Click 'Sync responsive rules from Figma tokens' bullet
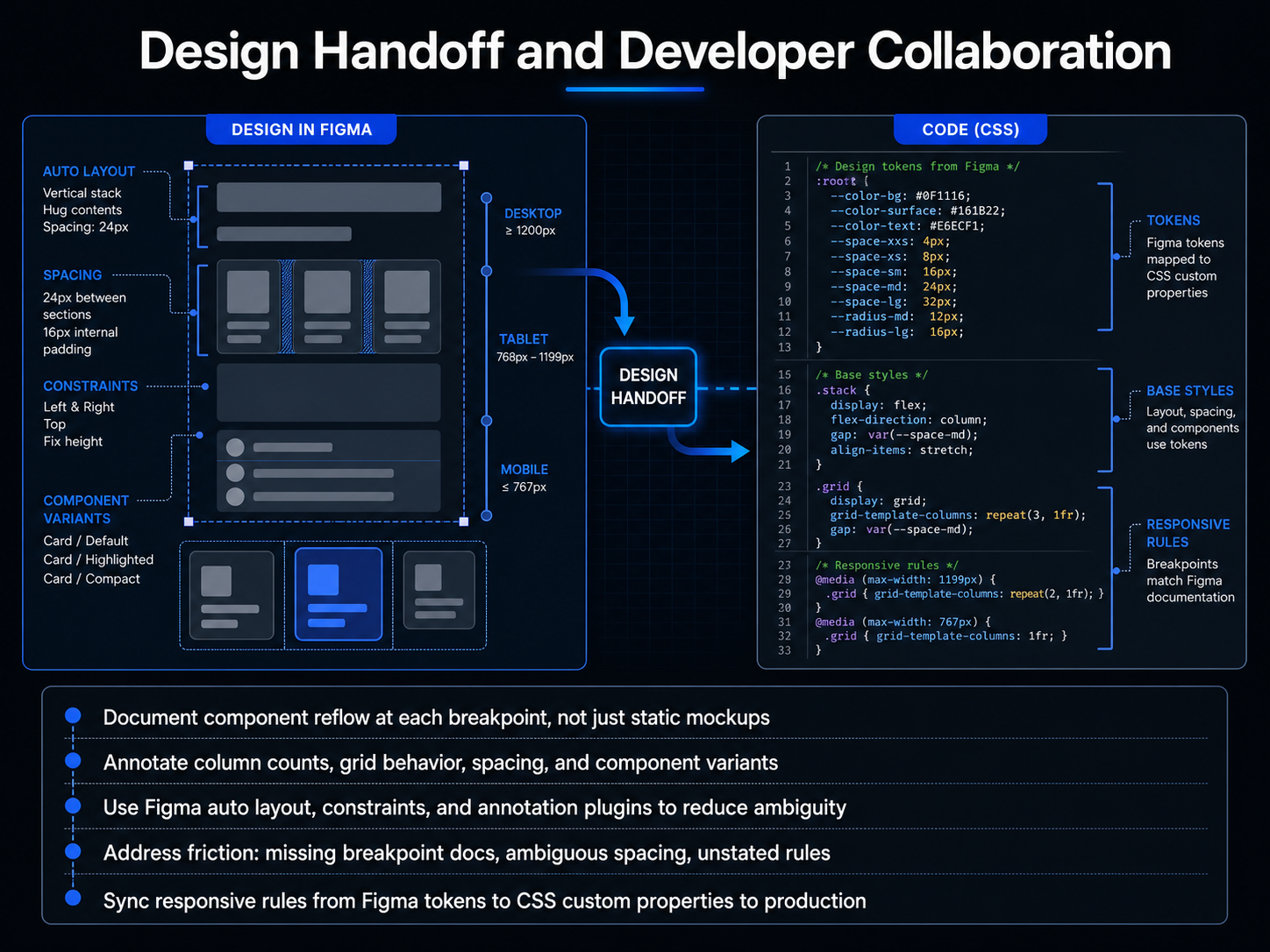Viewport: 1270px width, 952px height. (484, 901)
